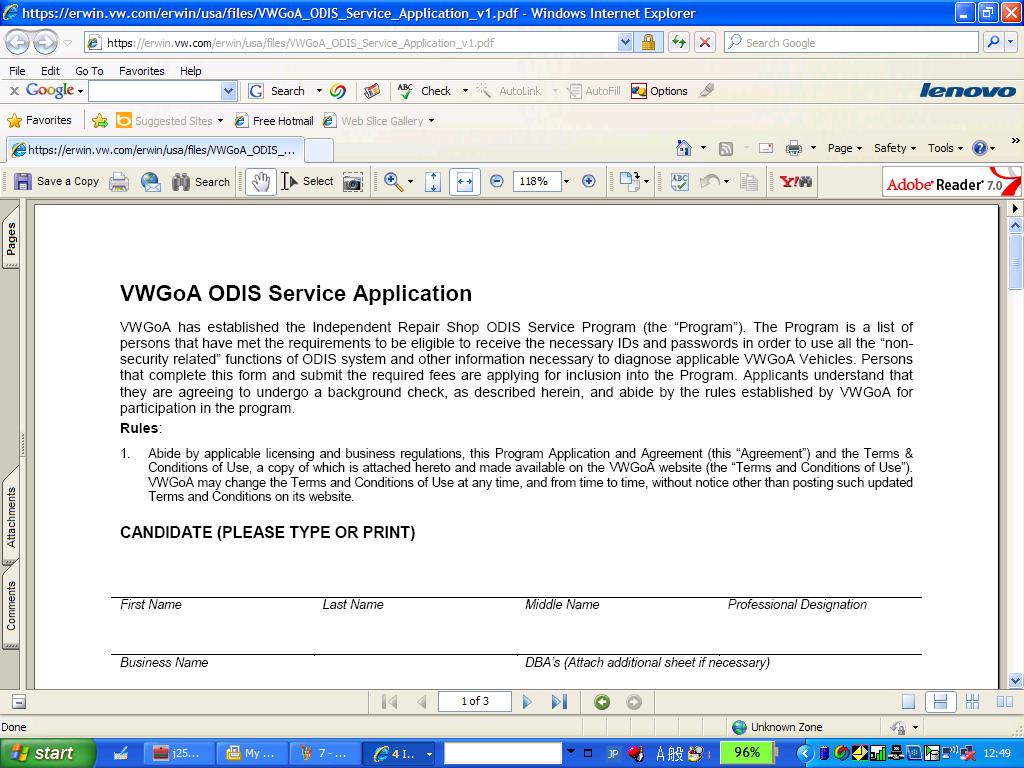1024x768 pixels.
Task: Click the IE Back arrow button
Action: [x=18, y=42]
